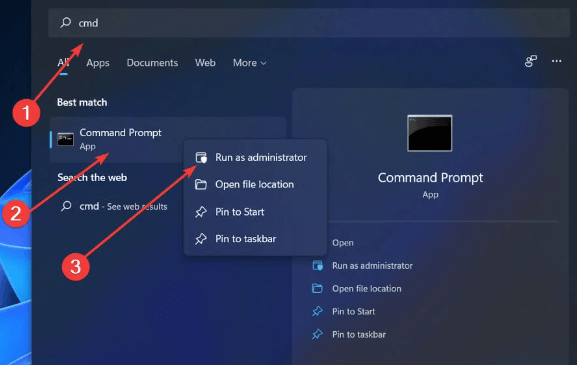Click the folder icon in preview pane list
This screenshot has height=366, width=577.
coord(317,289)
